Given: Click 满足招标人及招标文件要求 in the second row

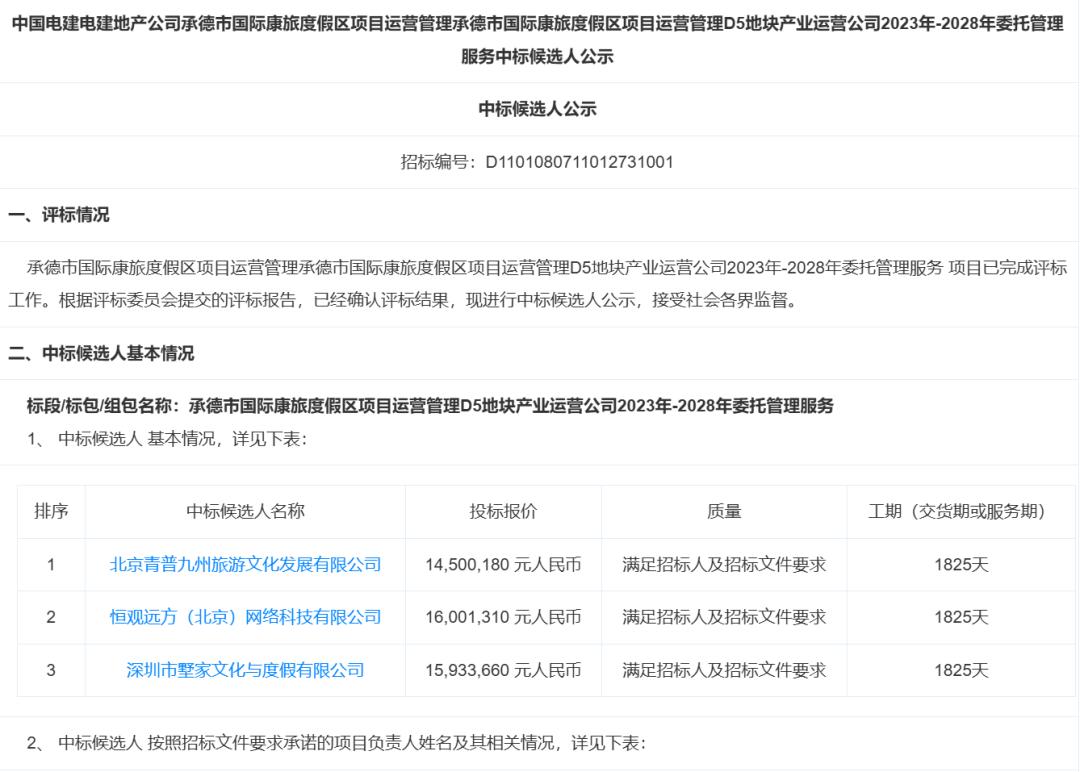Looking at the screenshot, I should point(724,617).
